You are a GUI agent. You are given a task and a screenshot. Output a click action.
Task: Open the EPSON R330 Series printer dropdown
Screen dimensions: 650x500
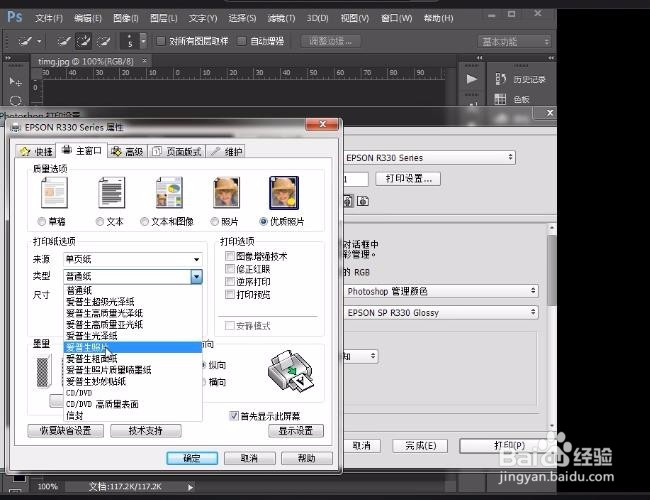tap(429, 158)
